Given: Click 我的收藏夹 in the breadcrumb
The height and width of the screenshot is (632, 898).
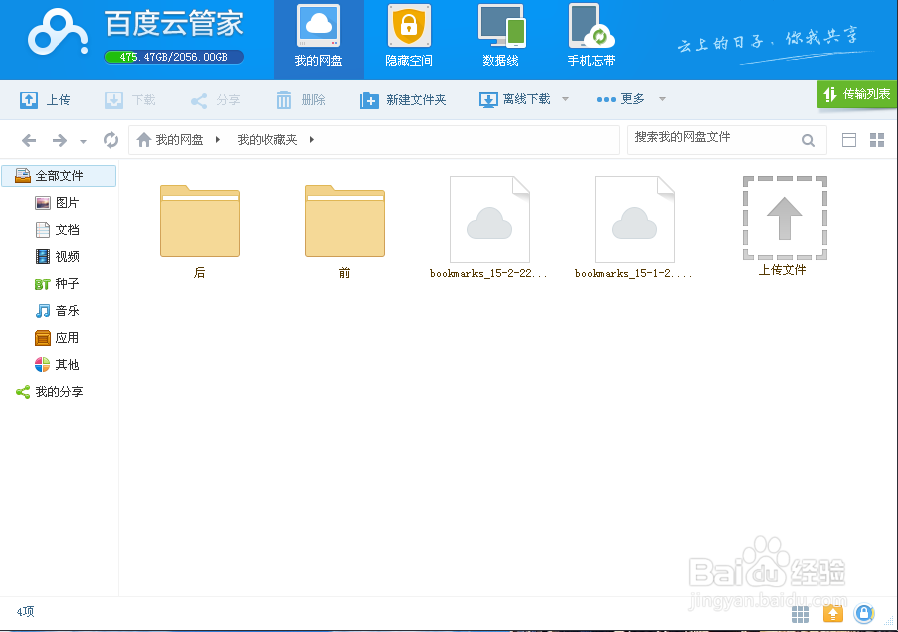Looking at the screenshot, I should click(x=267, y=140).
